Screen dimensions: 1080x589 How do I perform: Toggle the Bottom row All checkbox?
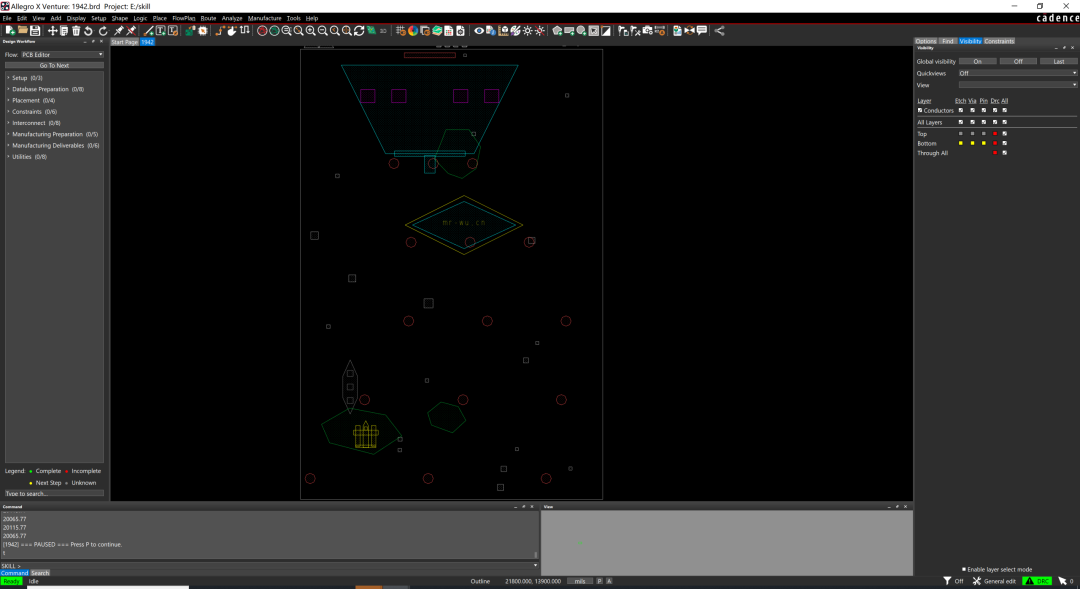[x=1004, y=143]
